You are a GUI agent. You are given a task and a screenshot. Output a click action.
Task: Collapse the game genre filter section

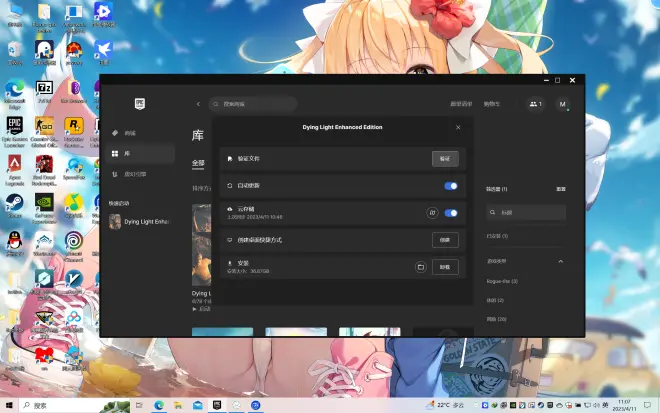point(560,261)
